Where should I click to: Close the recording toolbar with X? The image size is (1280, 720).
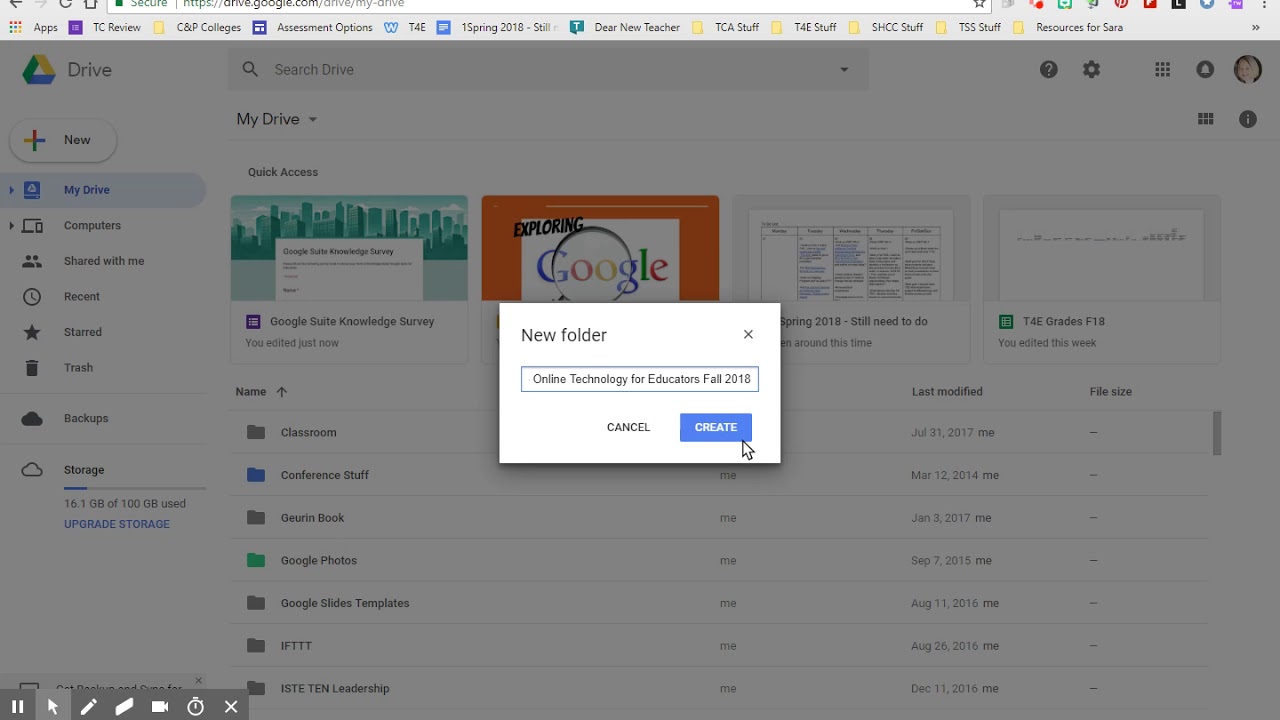pos(231,707)
